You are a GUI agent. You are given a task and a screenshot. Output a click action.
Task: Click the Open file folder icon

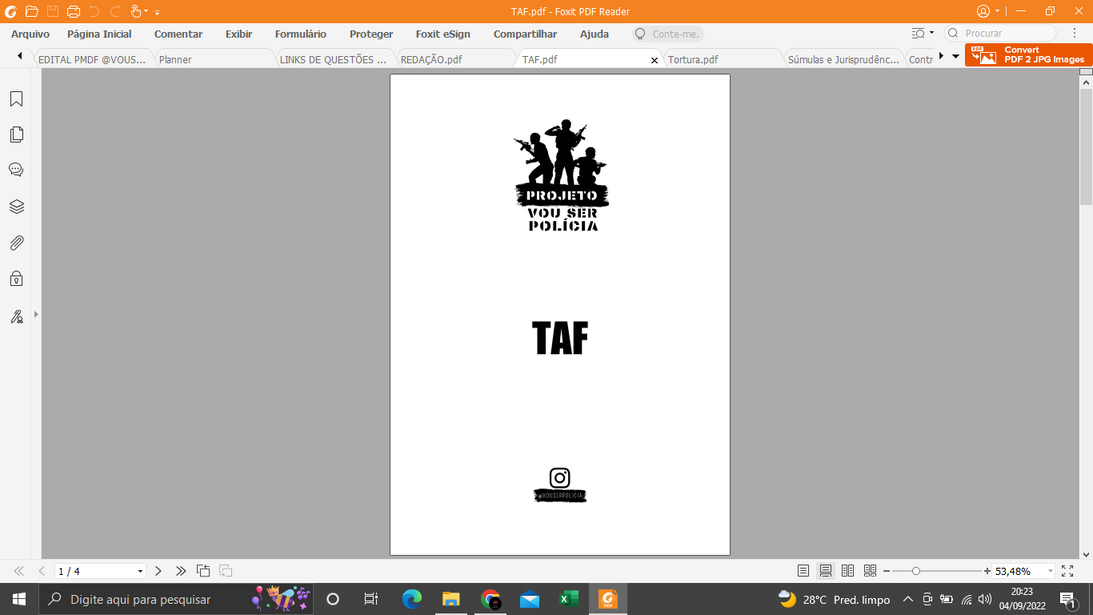click(31, 11)
